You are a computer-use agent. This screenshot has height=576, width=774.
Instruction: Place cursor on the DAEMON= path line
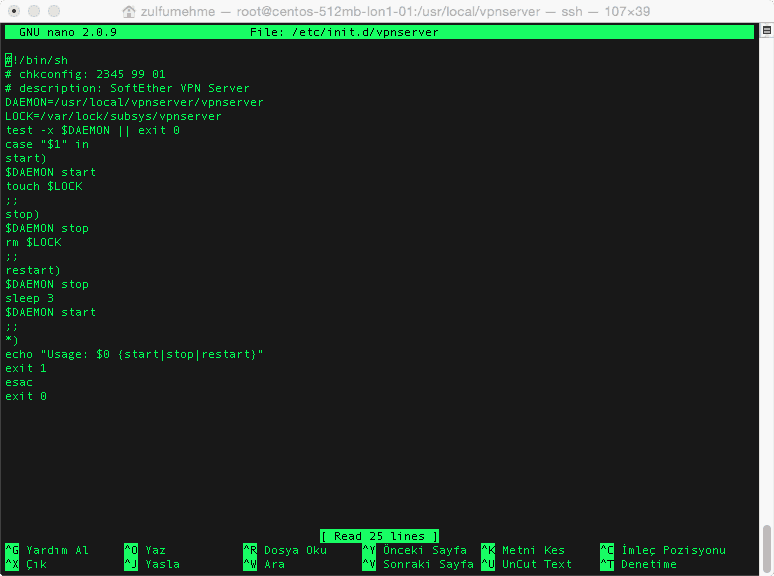[134, 102]
